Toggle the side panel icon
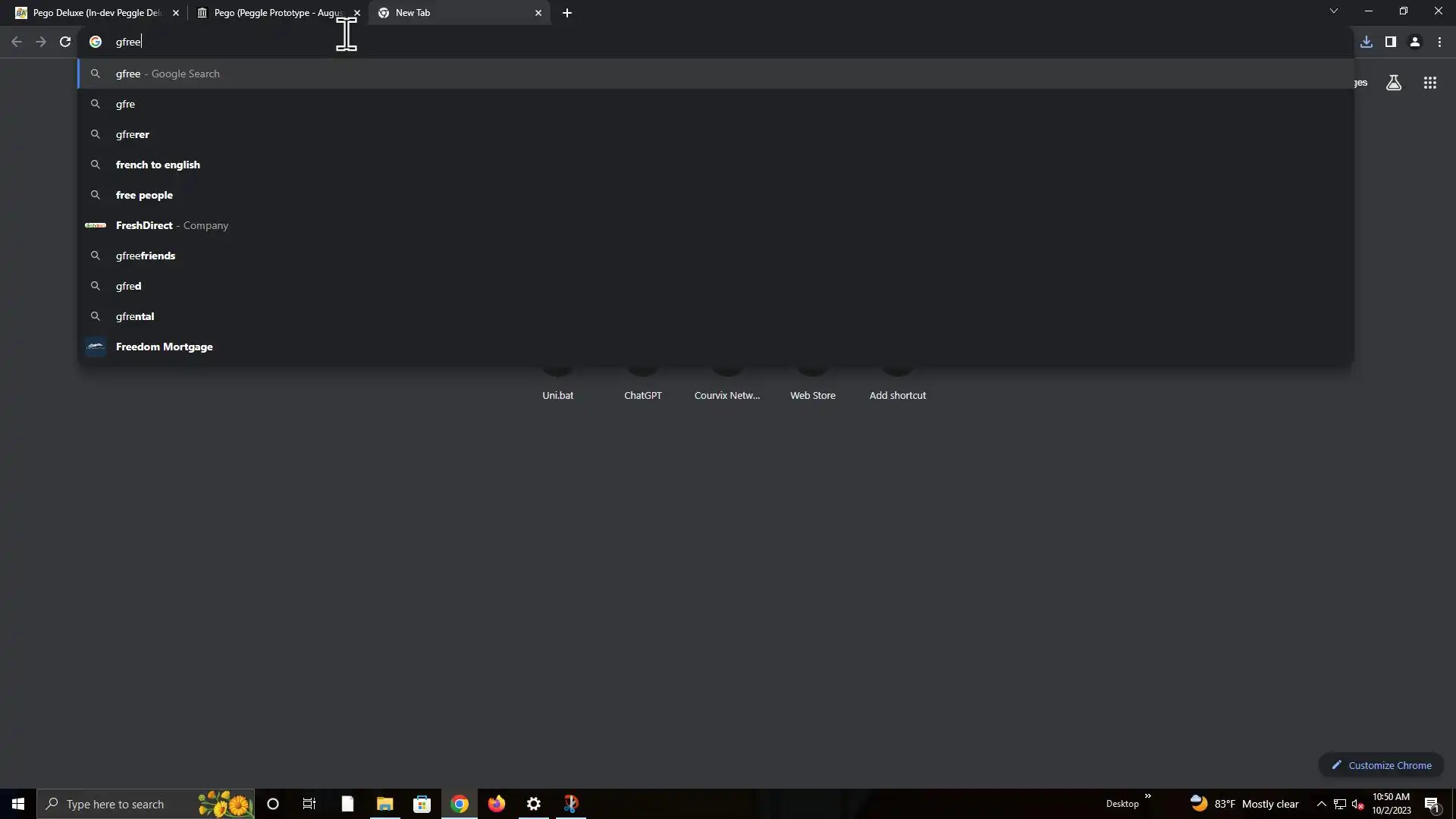Image resolution: width=1456 pixels, height=819 pixels. pos(1390,42)
